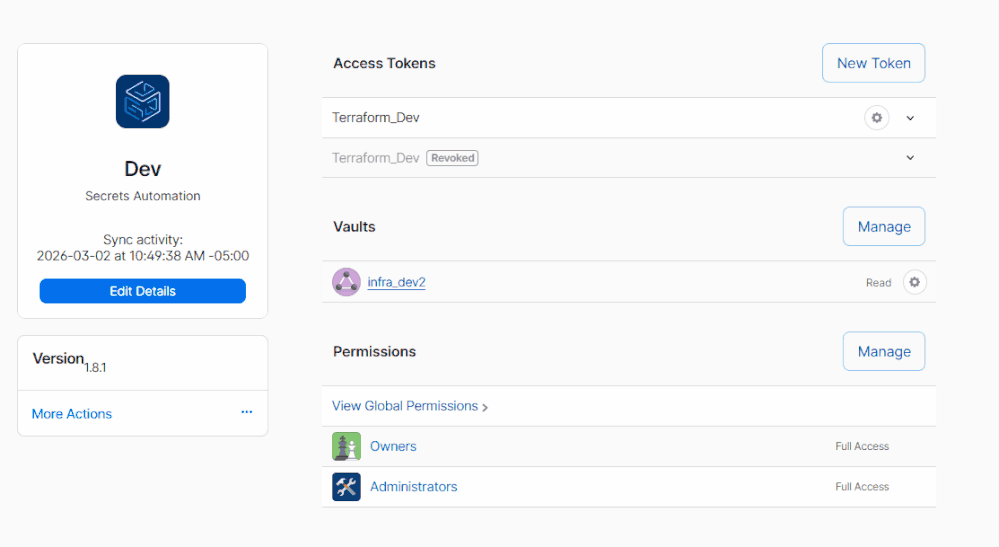Click the Dev Secrets Automation logo icon
This screenshot has width=999, height=547.
coord(142,102)
